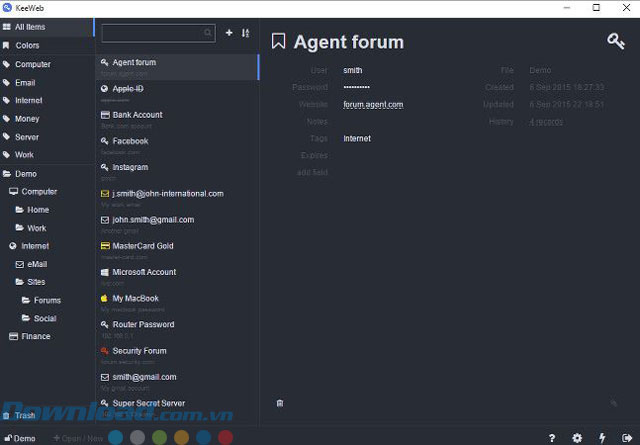Image resolution: width=640 pixels, height=445 pixels.
Task: Select the Instagram entry
Action: coord(178,172)
